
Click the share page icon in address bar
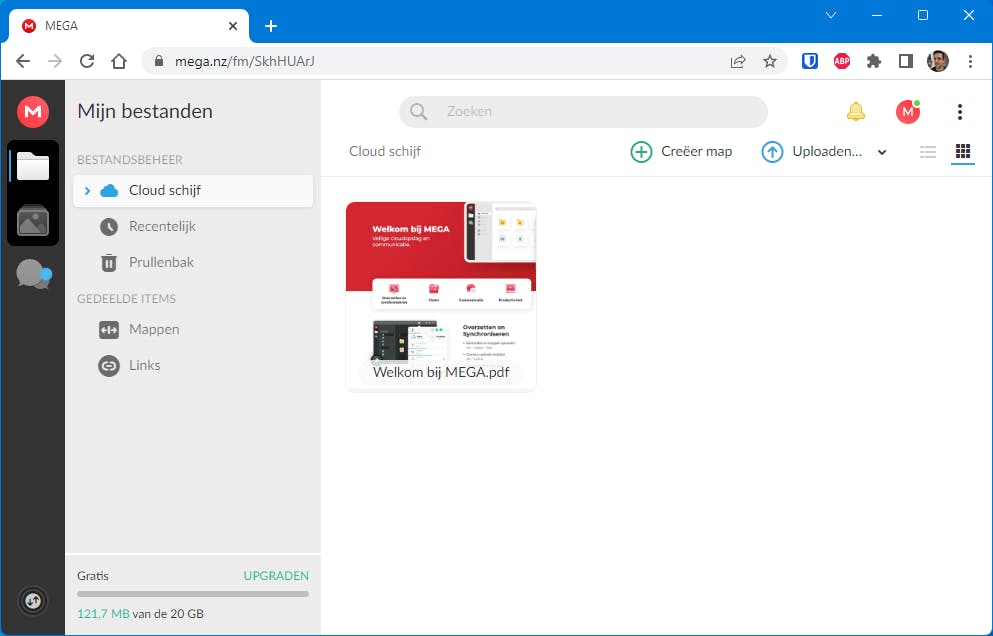738,61
